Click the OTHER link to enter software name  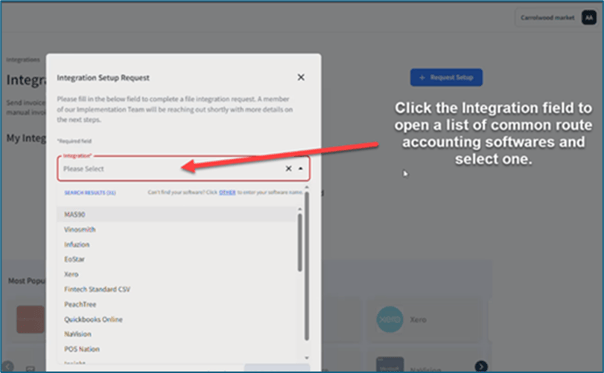tap(227, 192)
